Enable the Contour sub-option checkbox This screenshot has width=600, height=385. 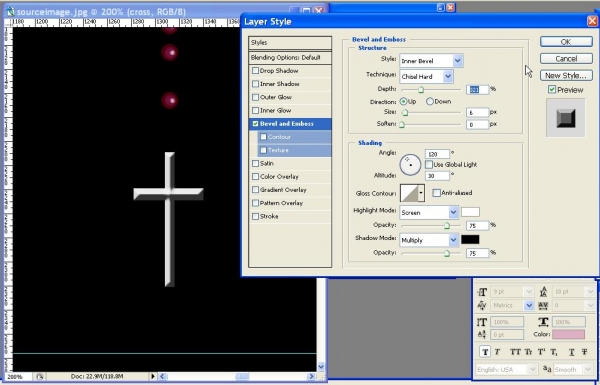tap(263, 137)
